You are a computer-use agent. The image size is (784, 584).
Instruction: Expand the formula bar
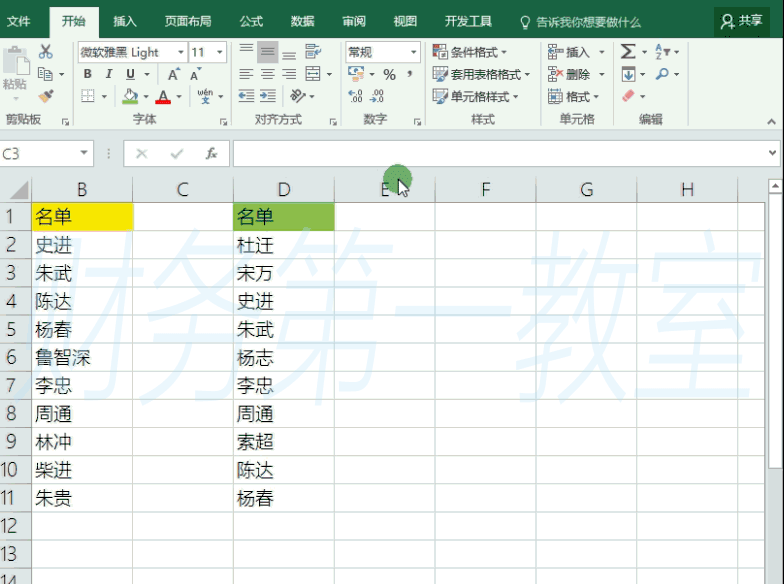tap(772, 152)
